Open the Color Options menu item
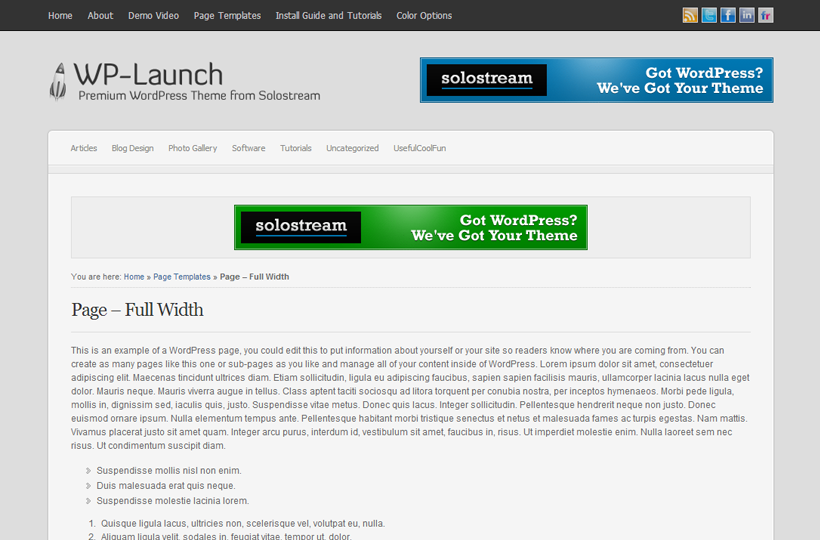 tap(424, 16)
